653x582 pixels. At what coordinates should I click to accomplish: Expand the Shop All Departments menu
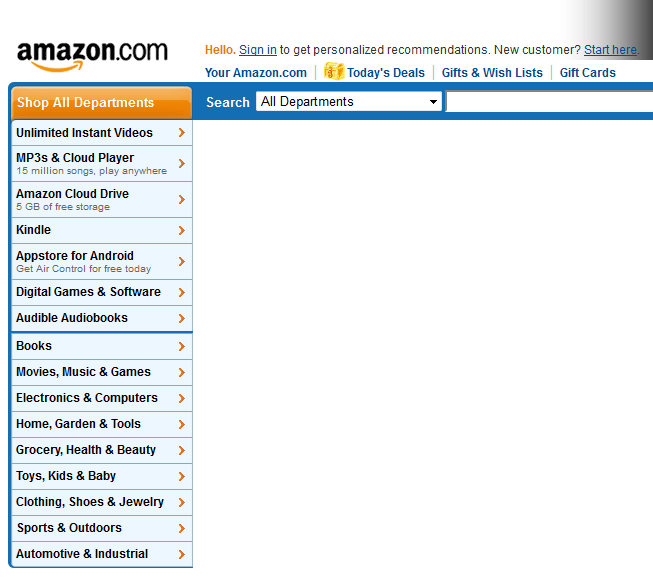[x=100, y=103]
